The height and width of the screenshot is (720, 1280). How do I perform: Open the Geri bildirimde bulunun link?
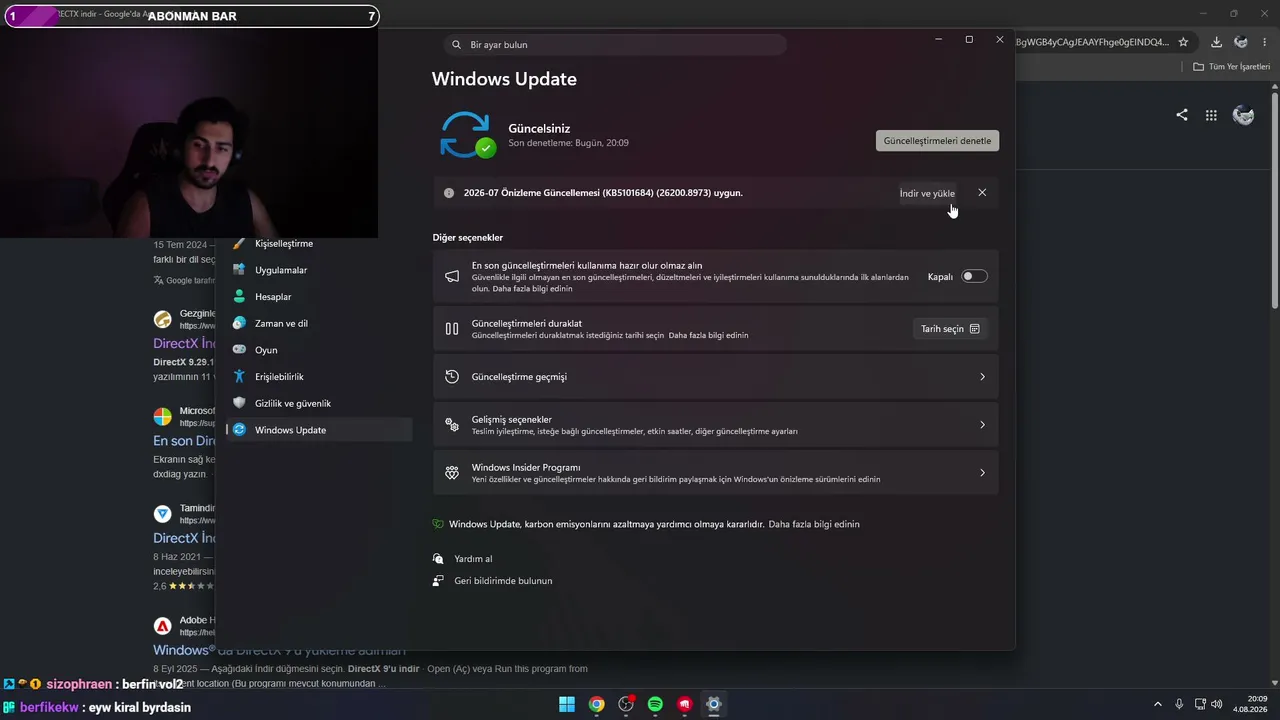[x=503, y=581]
